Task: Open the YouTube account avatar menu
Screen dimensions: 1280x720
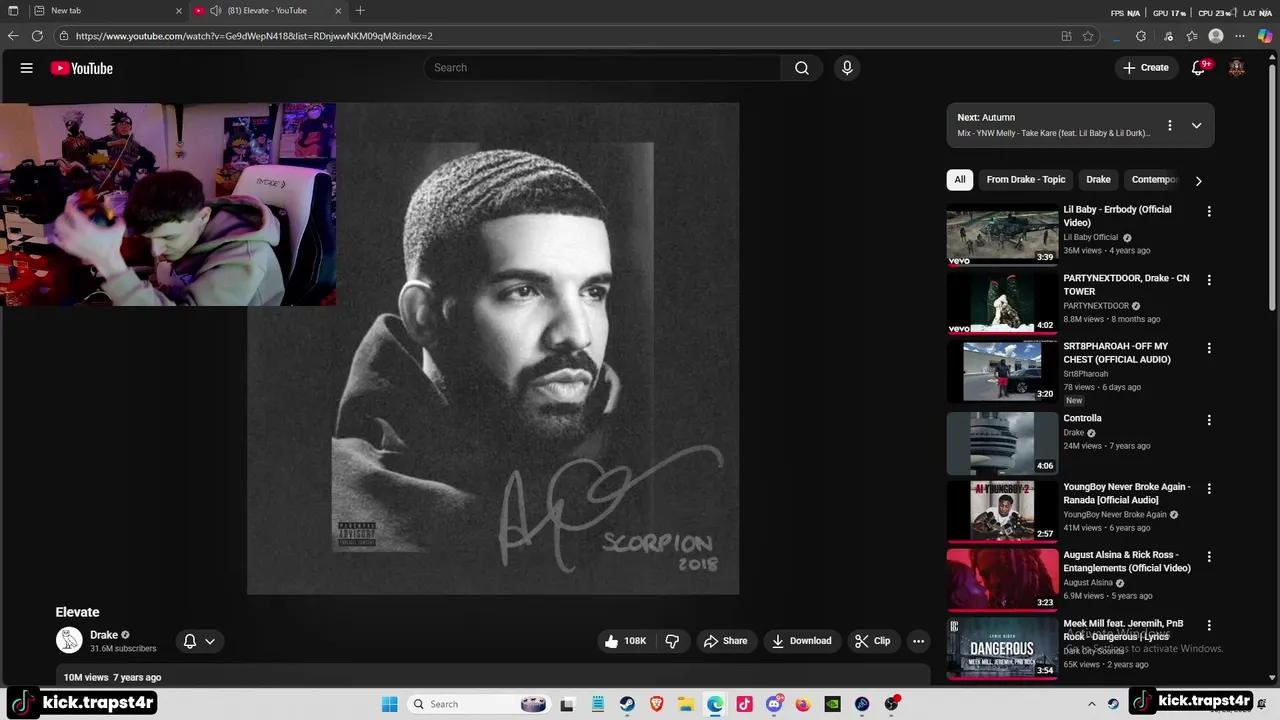Action: [1237, 68]
